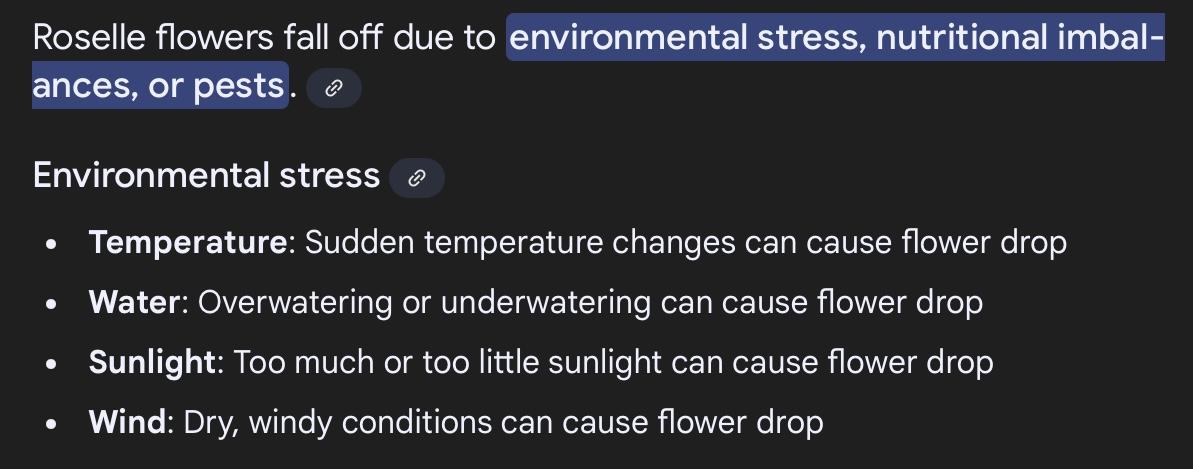
Task: Select highlighted text 'environmental stress, nutritional imbal-'
Action: [x=835, y=37]
